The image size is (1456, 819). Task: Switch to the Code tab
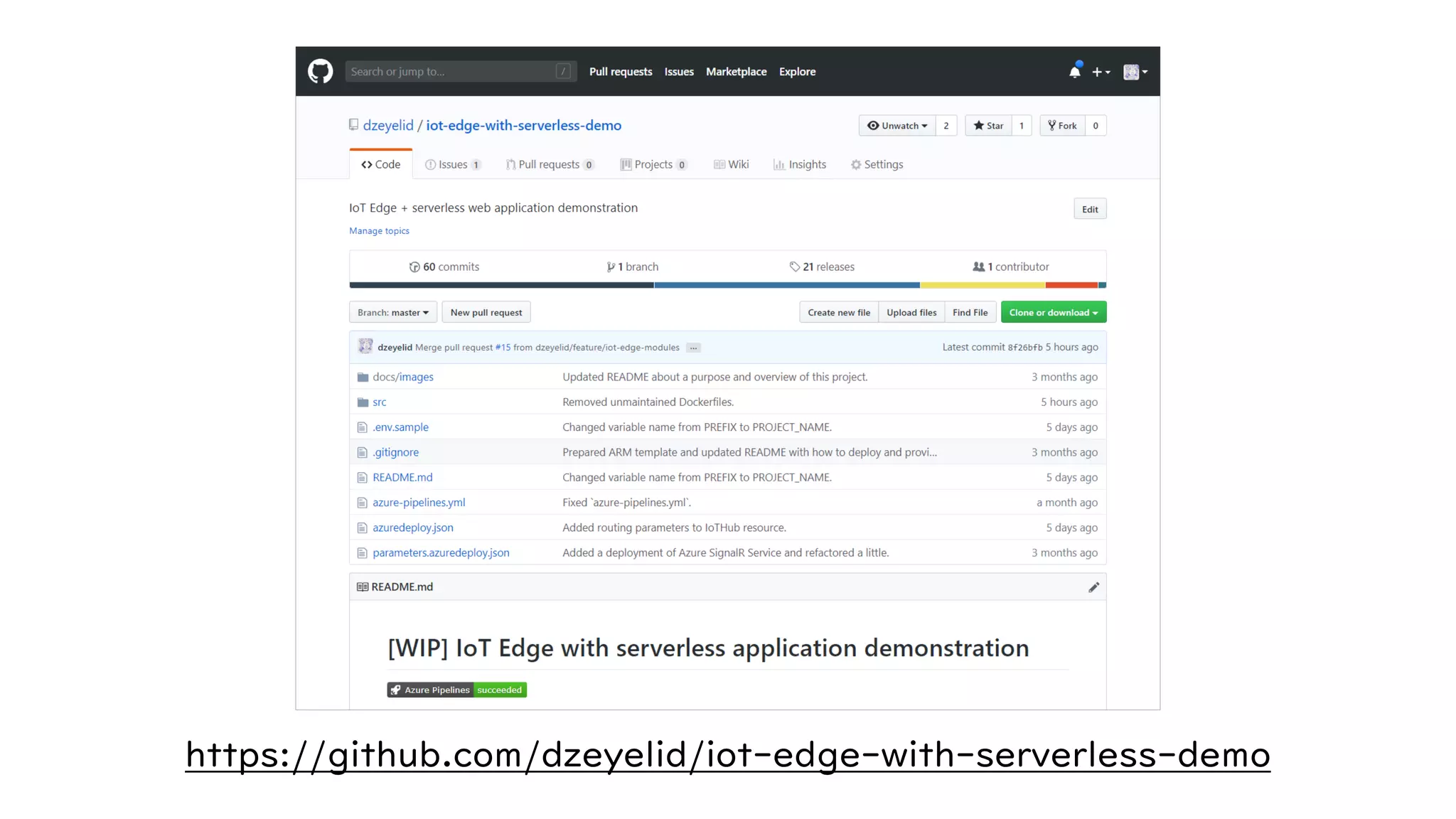point(380,164)
